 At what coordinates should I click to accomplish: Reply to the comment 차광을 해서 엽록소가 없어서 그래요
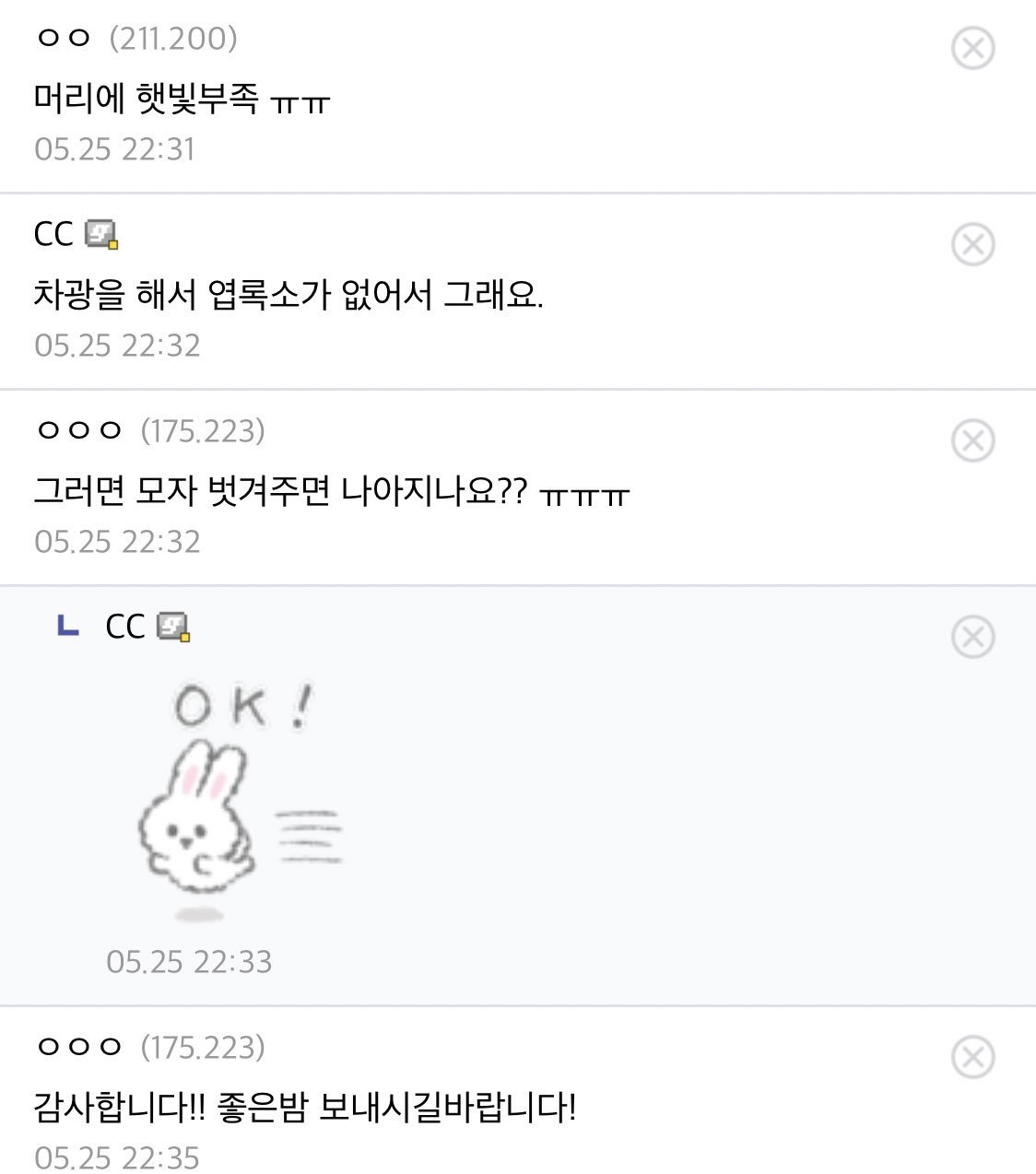[288, 294]
